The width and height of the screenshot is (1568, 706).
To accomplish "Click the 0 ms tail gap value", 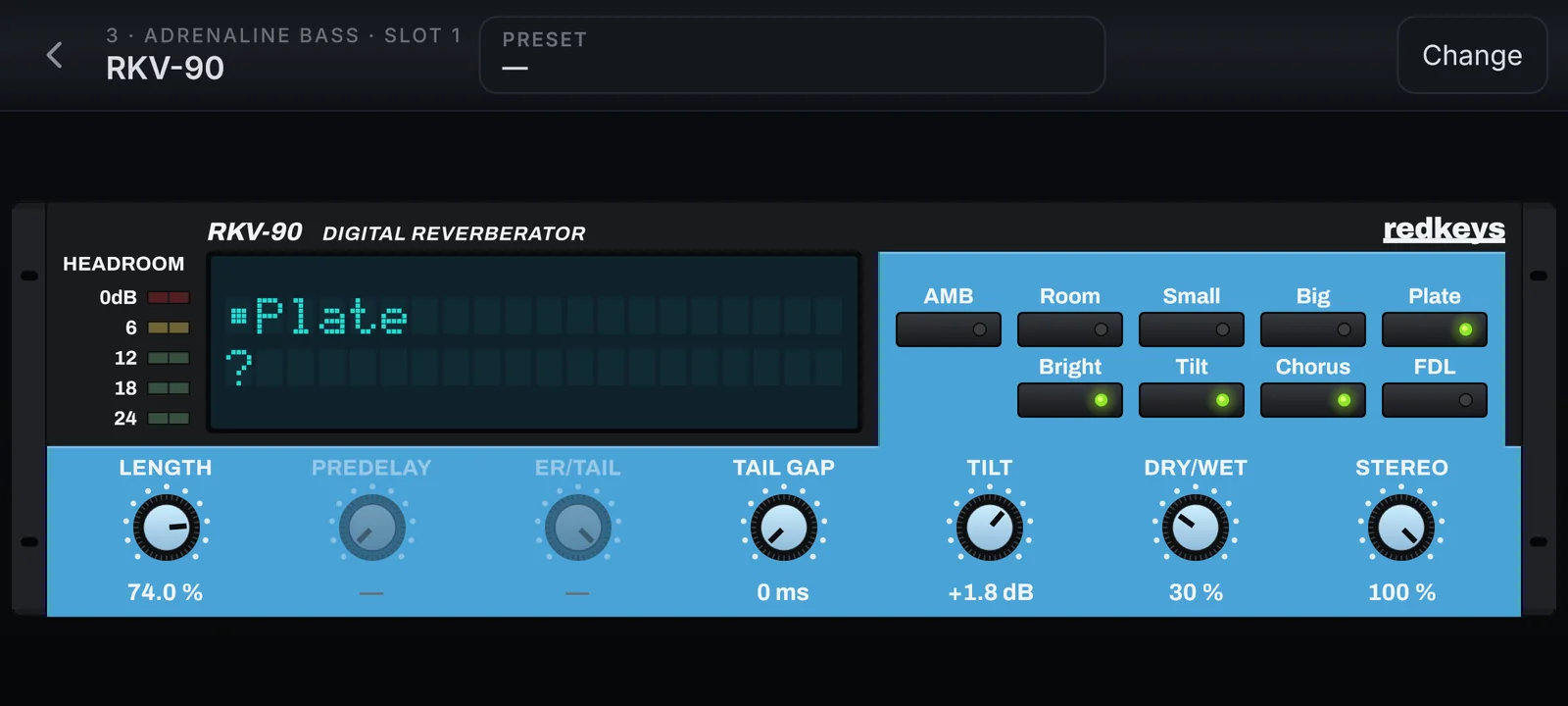I will (783, 592).
